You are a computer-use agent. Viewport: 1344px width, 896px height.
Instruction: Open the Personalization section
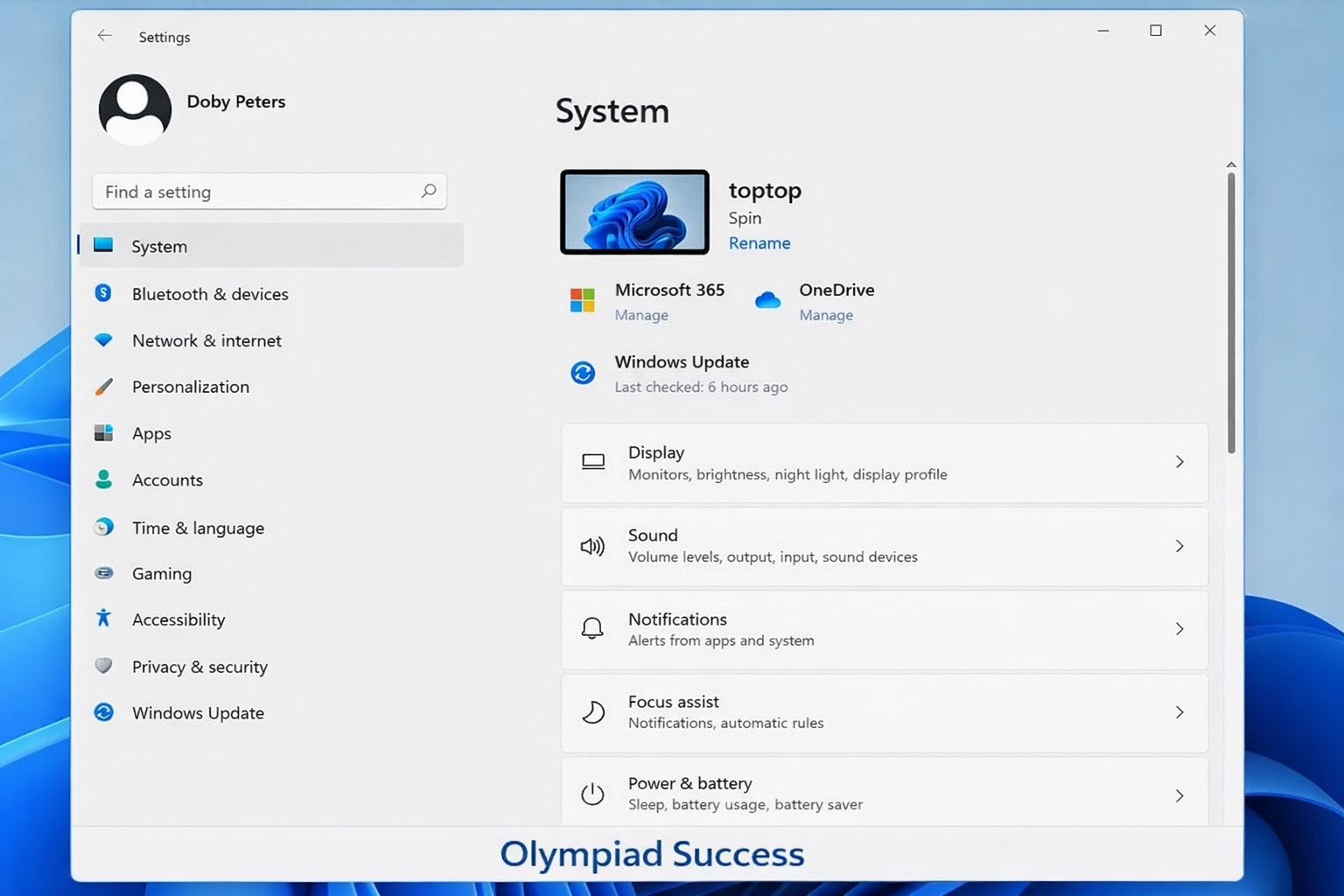click(191, 387)
